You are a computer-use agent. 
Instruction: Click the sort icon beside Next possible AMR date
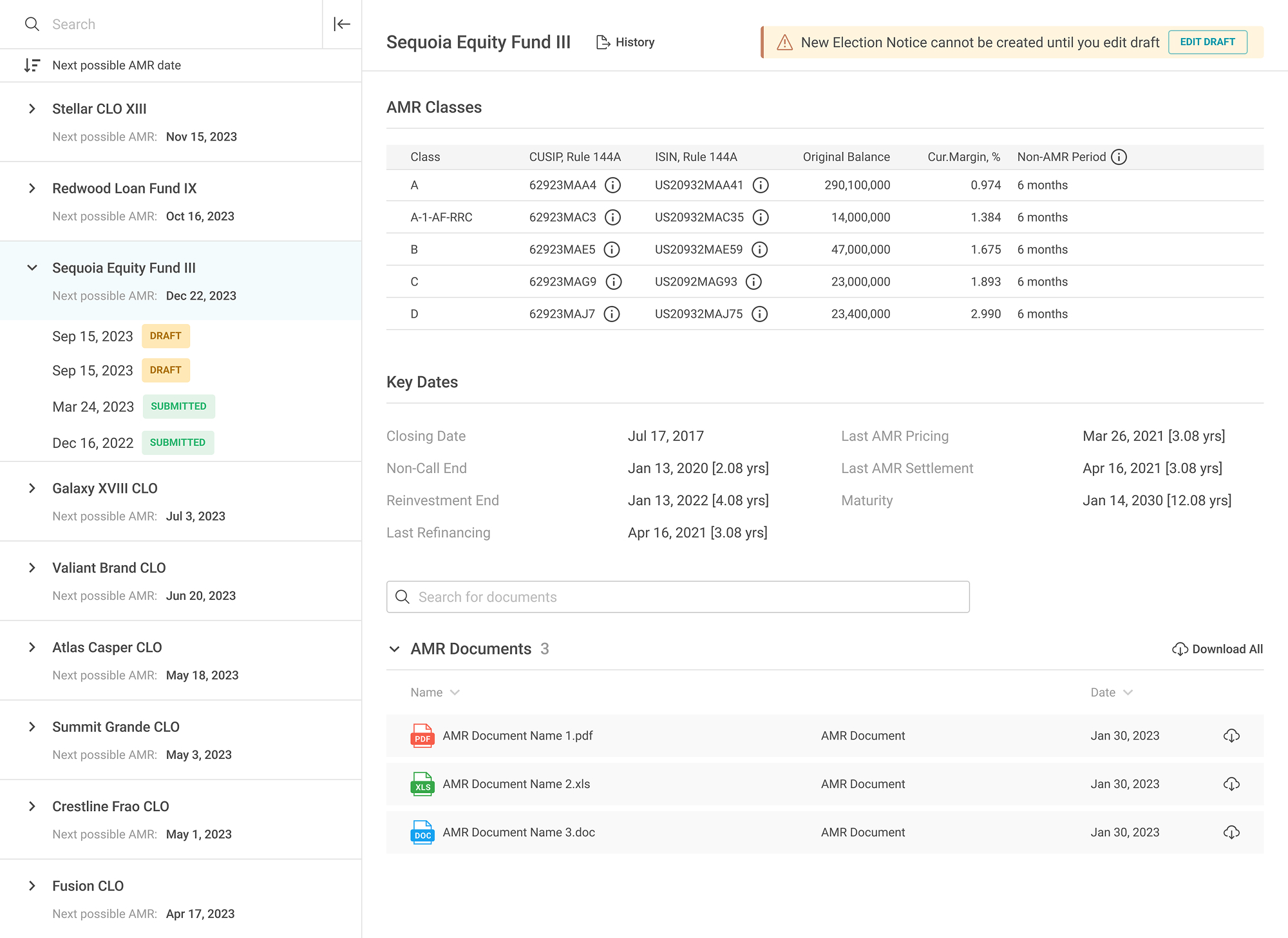(32, 65)
